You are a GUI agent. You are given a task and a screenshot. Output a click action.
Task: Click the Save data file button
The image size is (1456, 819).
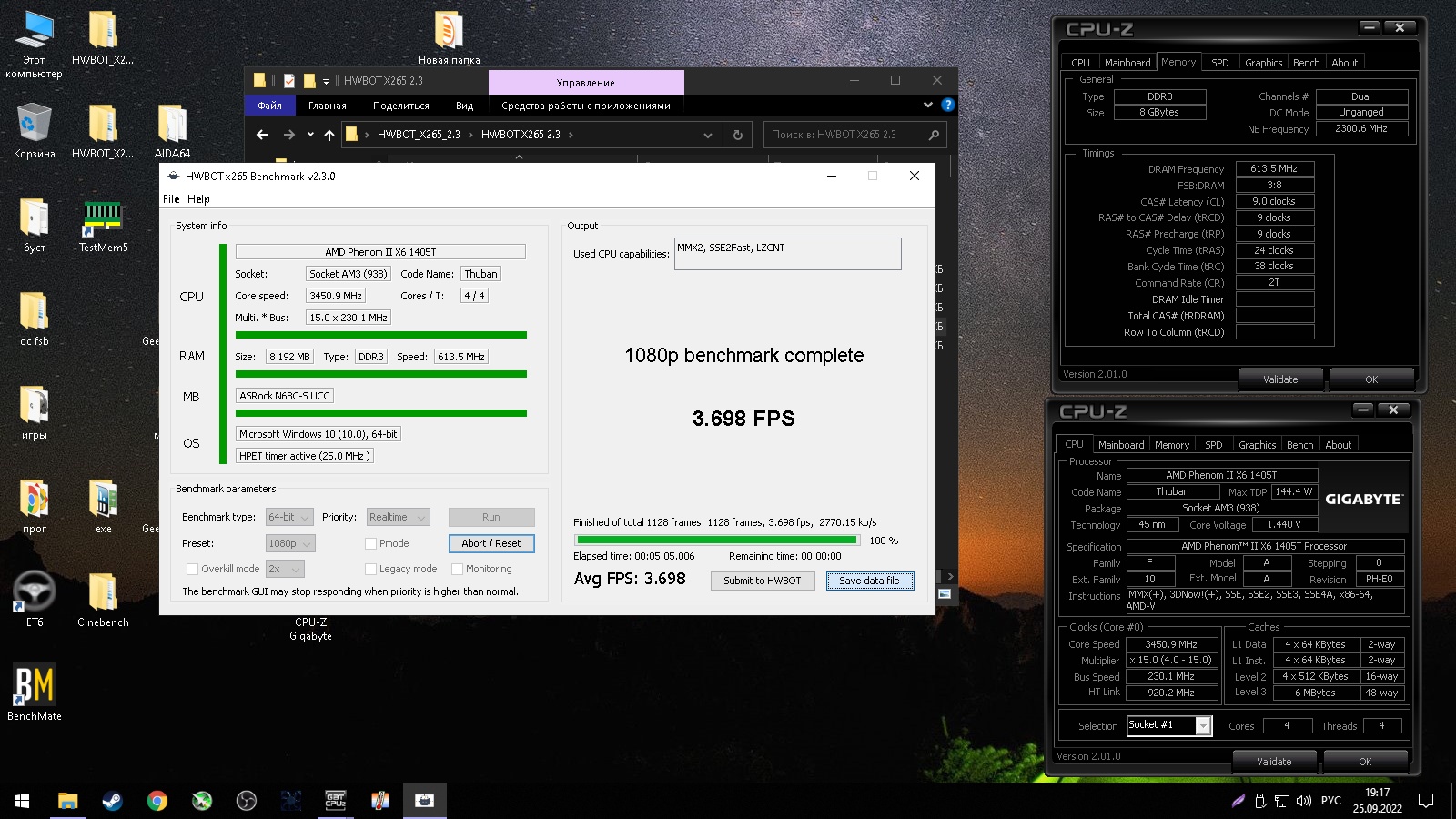[x=869, y=581]
